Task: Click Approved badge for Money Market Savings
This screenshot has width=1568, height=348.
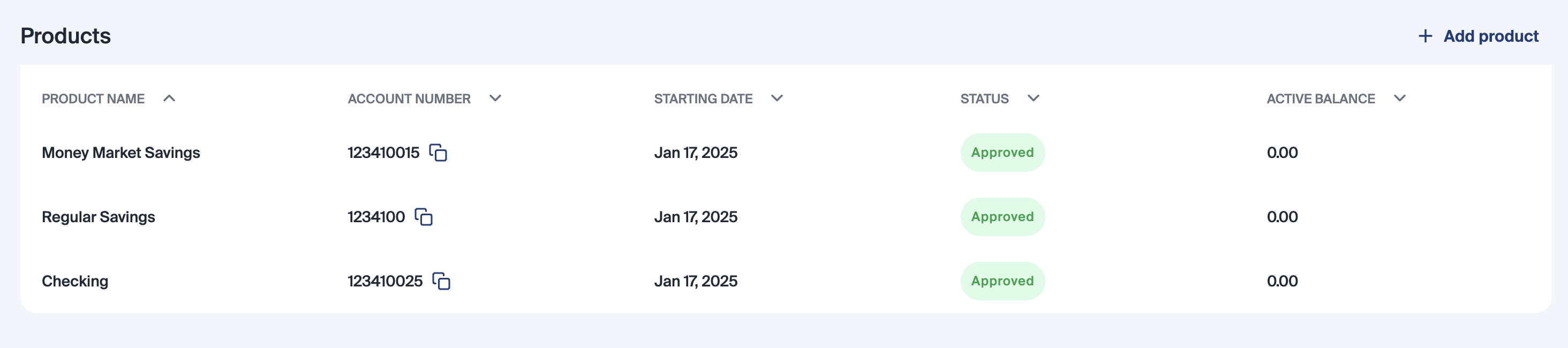Action: (1002, 153)
